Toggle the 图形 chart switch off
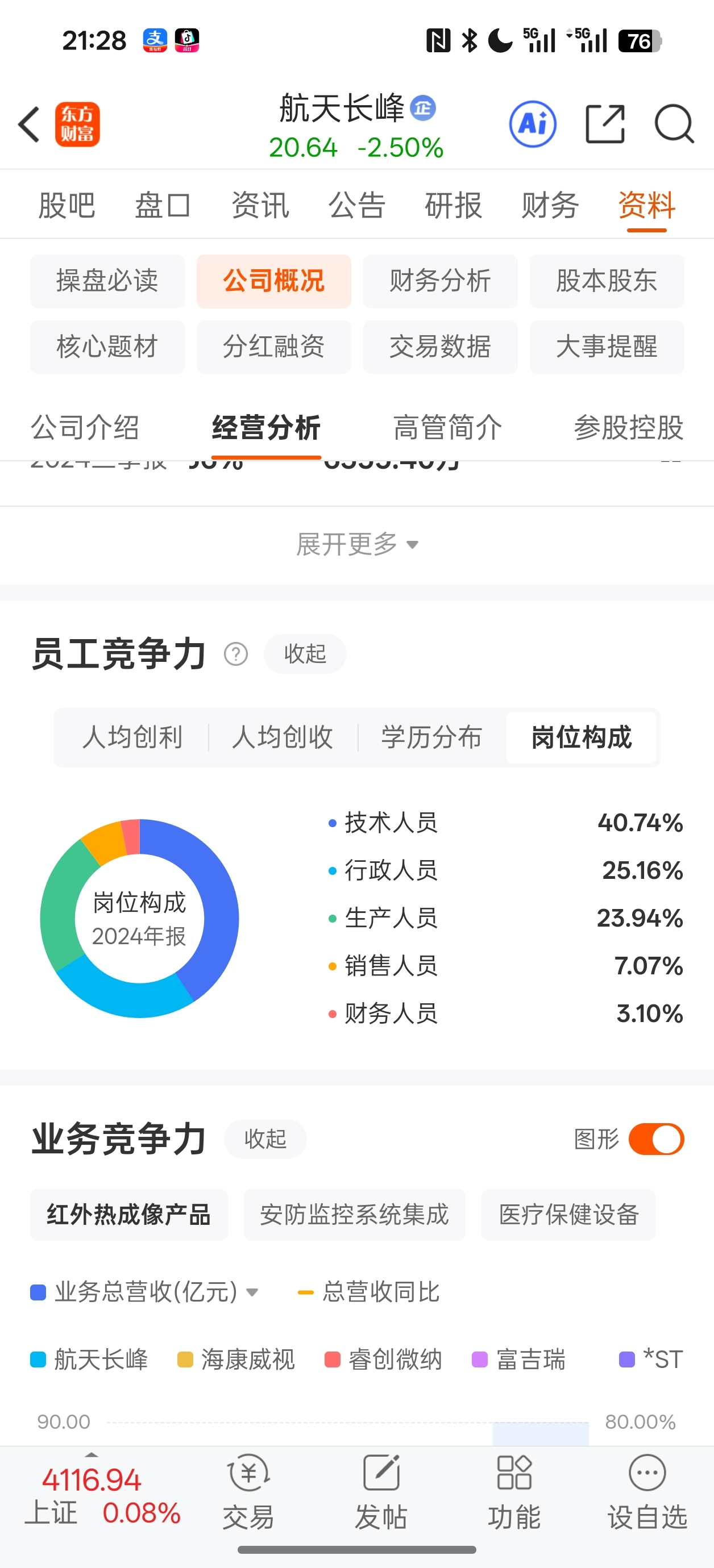The width and height of the screenshot is (714, 1568). click(x=656, y=1139)
